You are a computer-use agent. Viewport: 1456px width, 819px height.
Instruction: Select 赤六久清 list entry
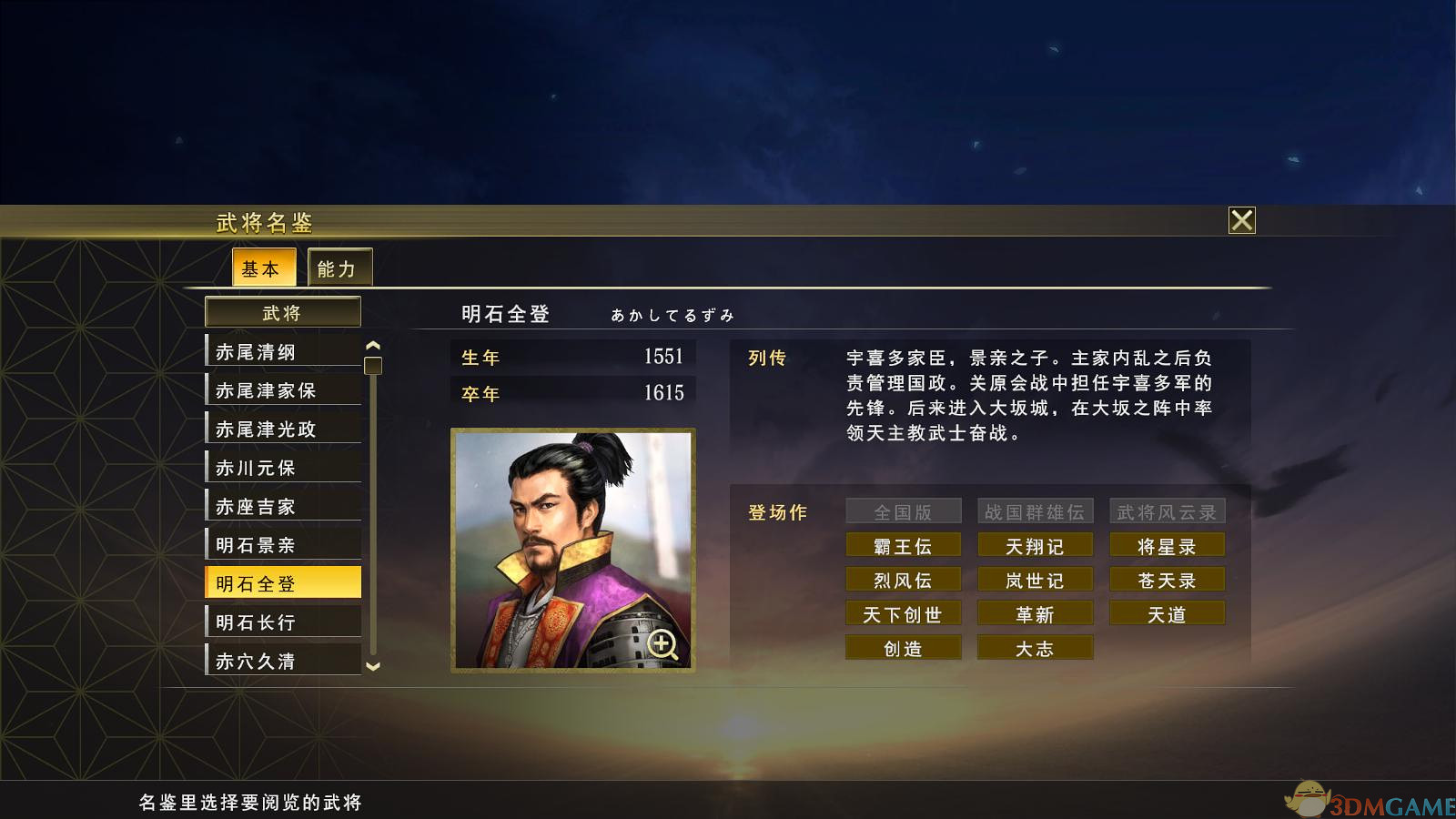(284, 661)
